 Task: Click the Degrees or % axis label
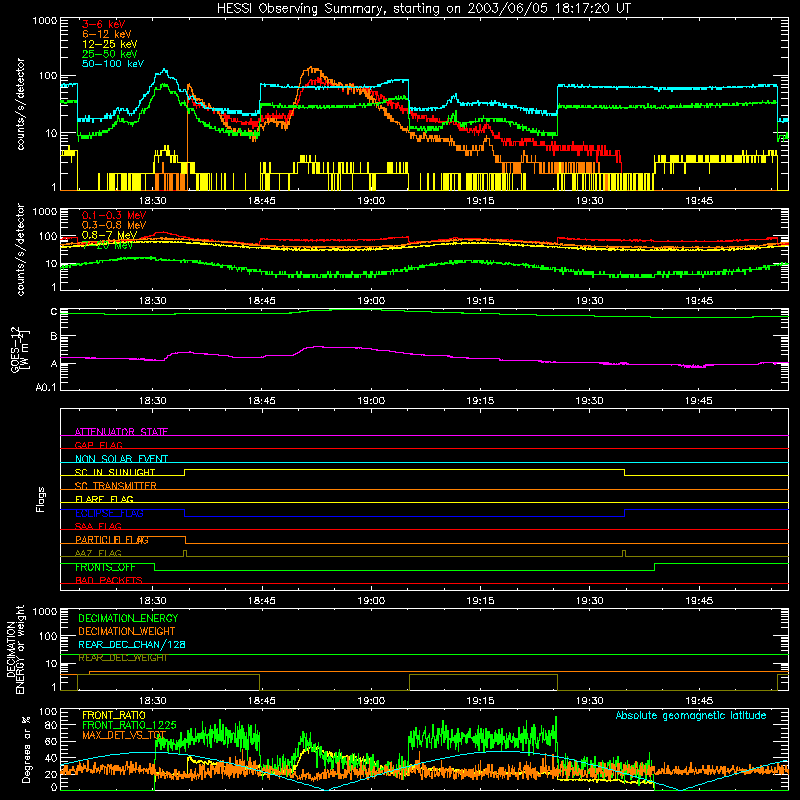tap(26, 750)
